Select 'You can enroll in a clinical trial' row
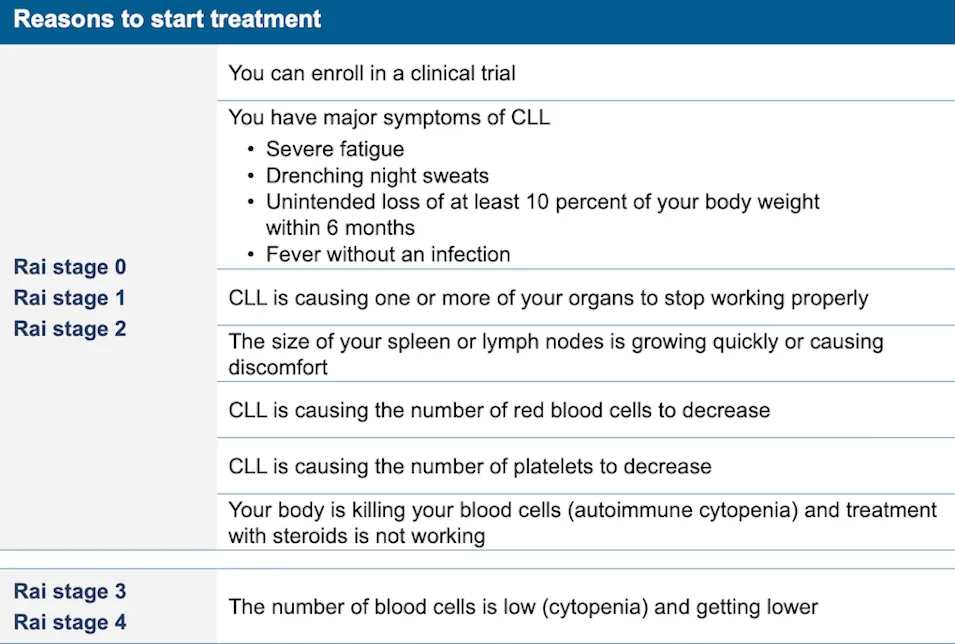 [372, 73]
